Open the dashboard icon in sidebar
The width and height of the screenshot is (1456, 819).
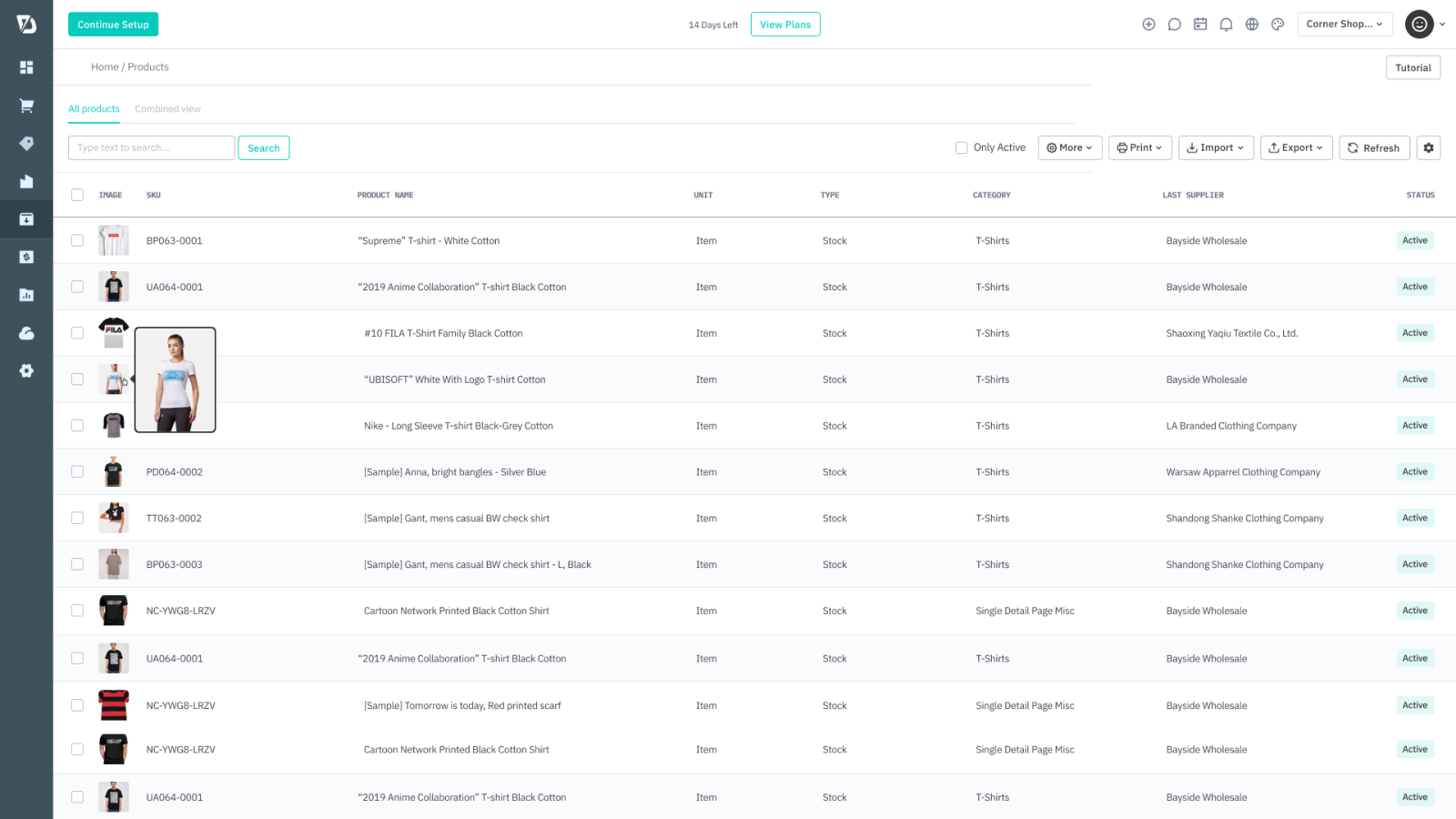(26, 67)
